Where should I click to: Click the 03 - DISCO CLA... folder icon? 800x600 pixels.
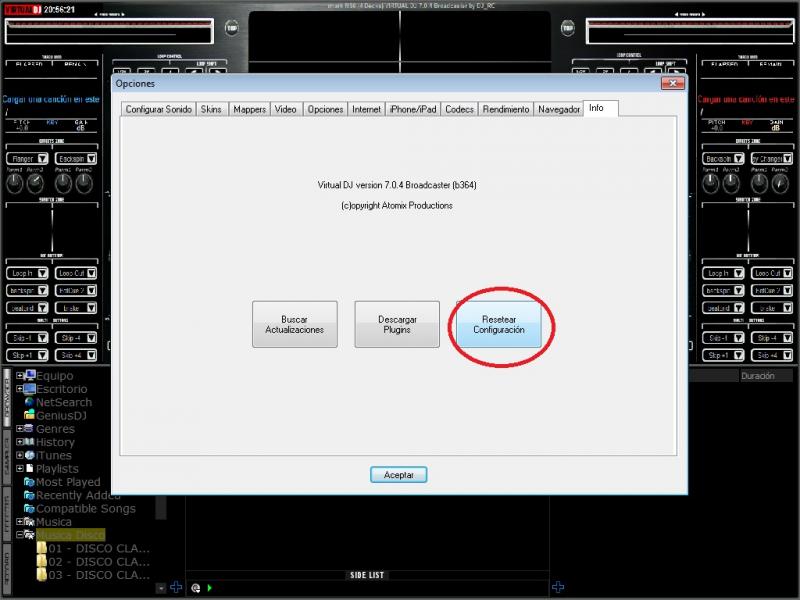coord(41,575)
